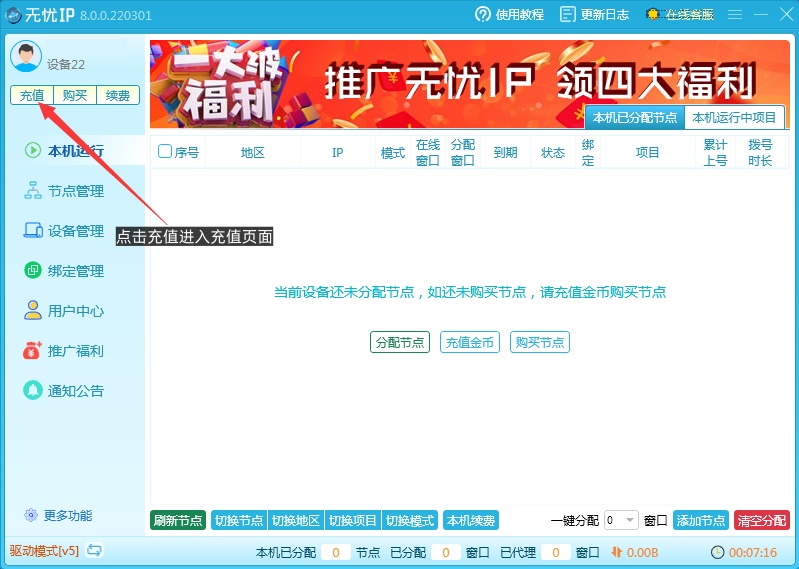Open 设备管理 menu item

click(75, 231)
